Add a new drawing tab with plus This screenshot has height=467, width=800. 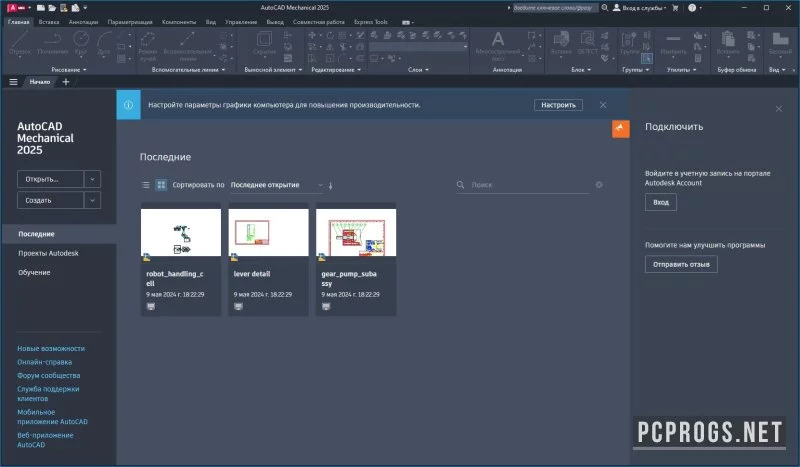pos(65,82)
